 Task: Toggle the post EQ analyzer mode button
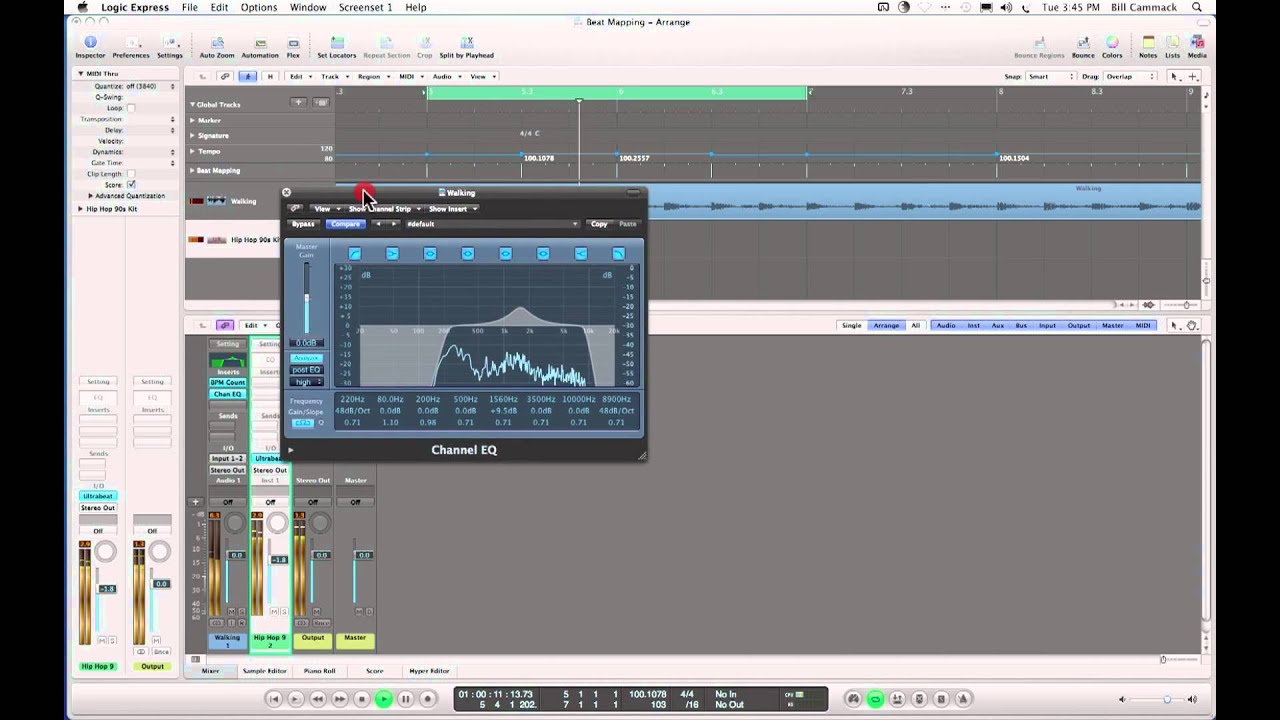(x=306, y=370)
